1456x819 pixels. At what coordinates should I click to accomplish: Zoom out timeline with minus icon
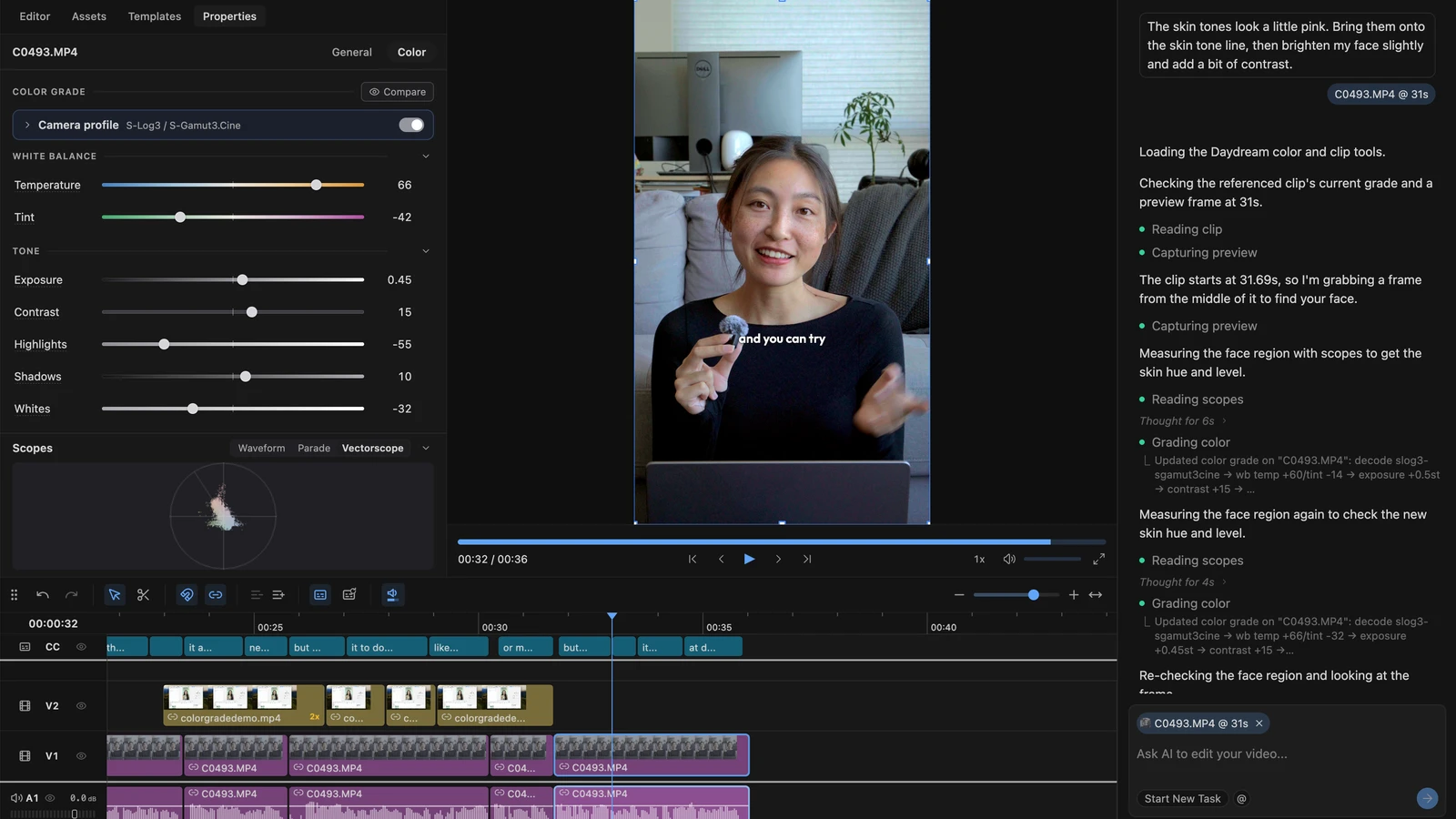959,594
